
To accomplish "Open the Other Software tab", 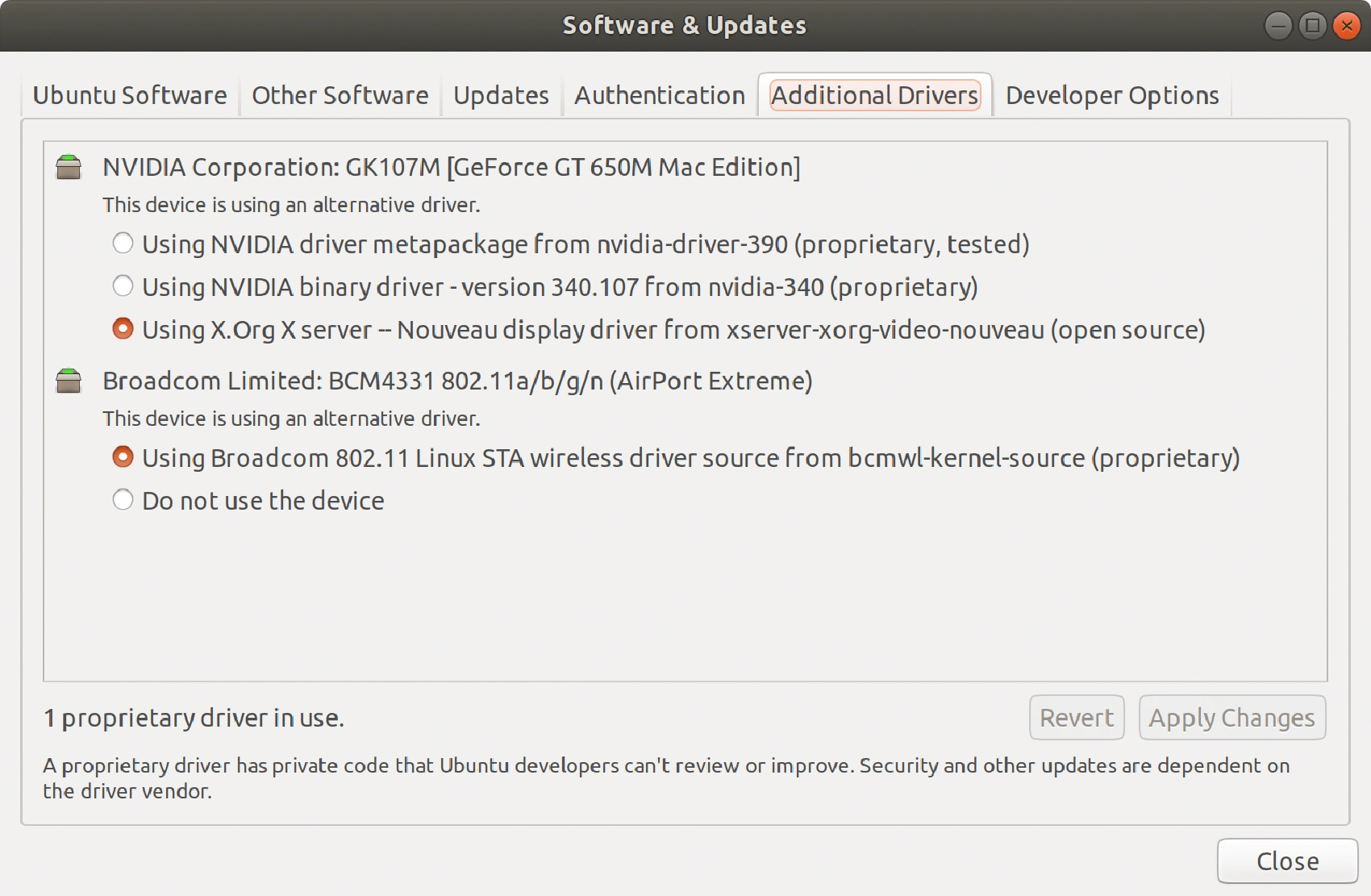I will pos(340,95).
